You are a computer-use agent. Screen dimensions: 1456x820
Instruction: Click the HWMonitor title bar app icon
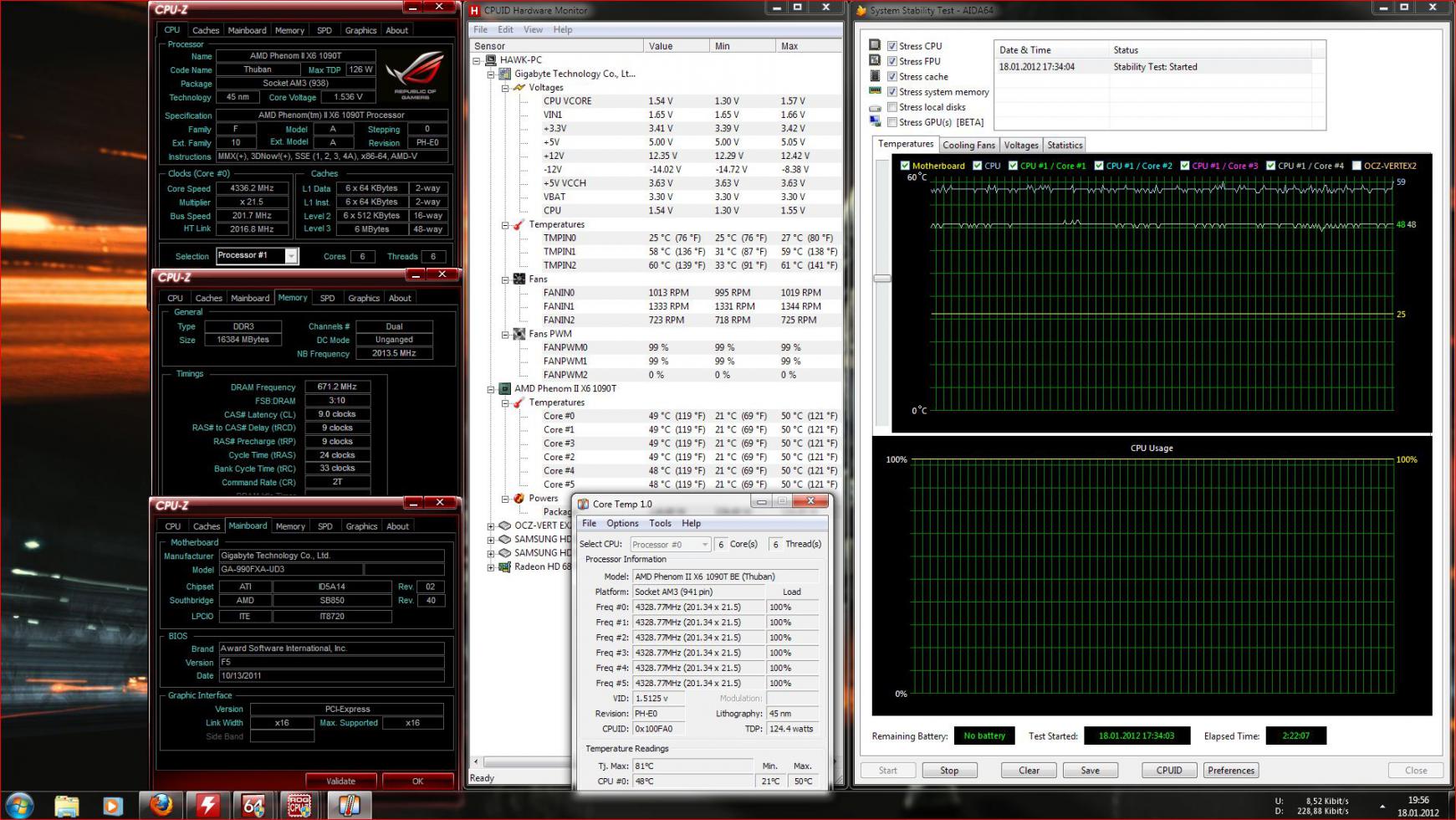[x=474, y=10]
